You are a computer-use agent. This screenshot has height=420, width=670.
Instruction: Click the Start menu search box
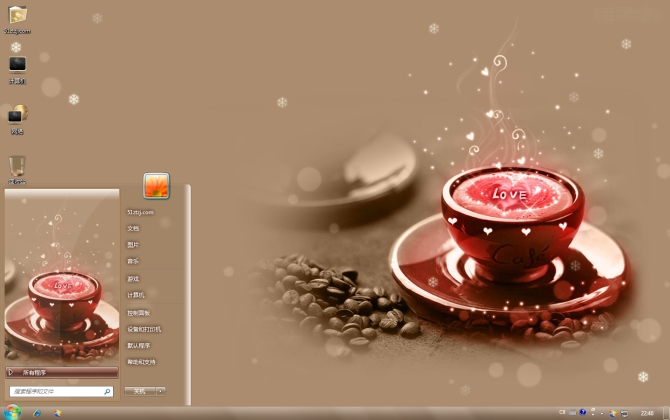tap(62, 391)
